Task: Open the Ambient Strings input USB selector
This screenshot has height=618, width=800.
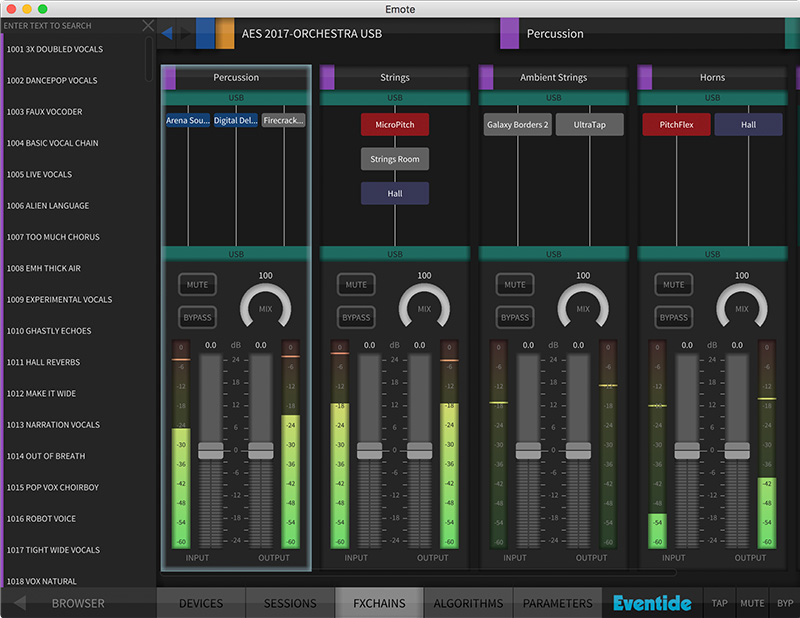Action: (x=554, y=97)
